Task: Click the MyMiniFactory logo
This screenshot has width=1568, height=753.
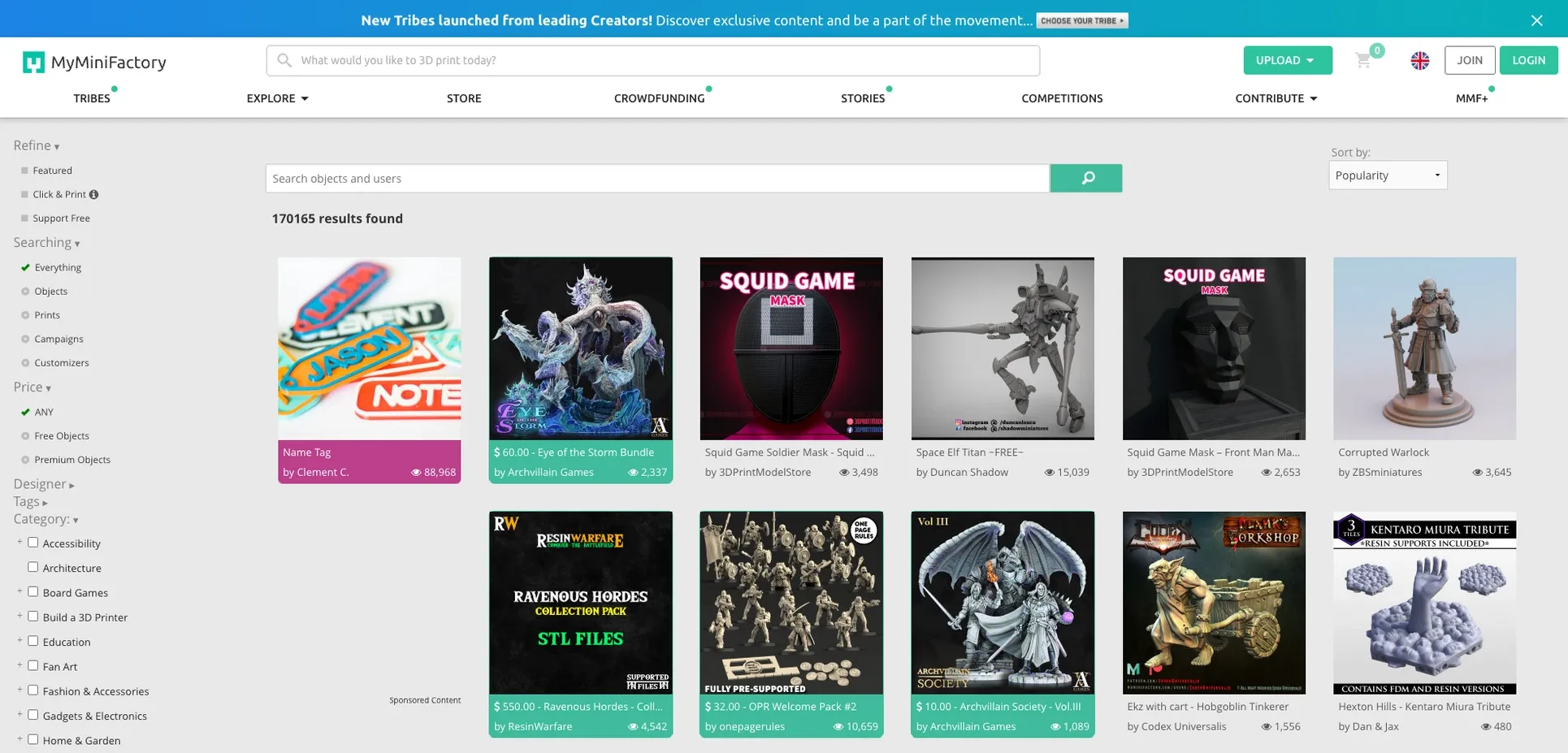Action: pyautogui.click(x=94, y=63)
